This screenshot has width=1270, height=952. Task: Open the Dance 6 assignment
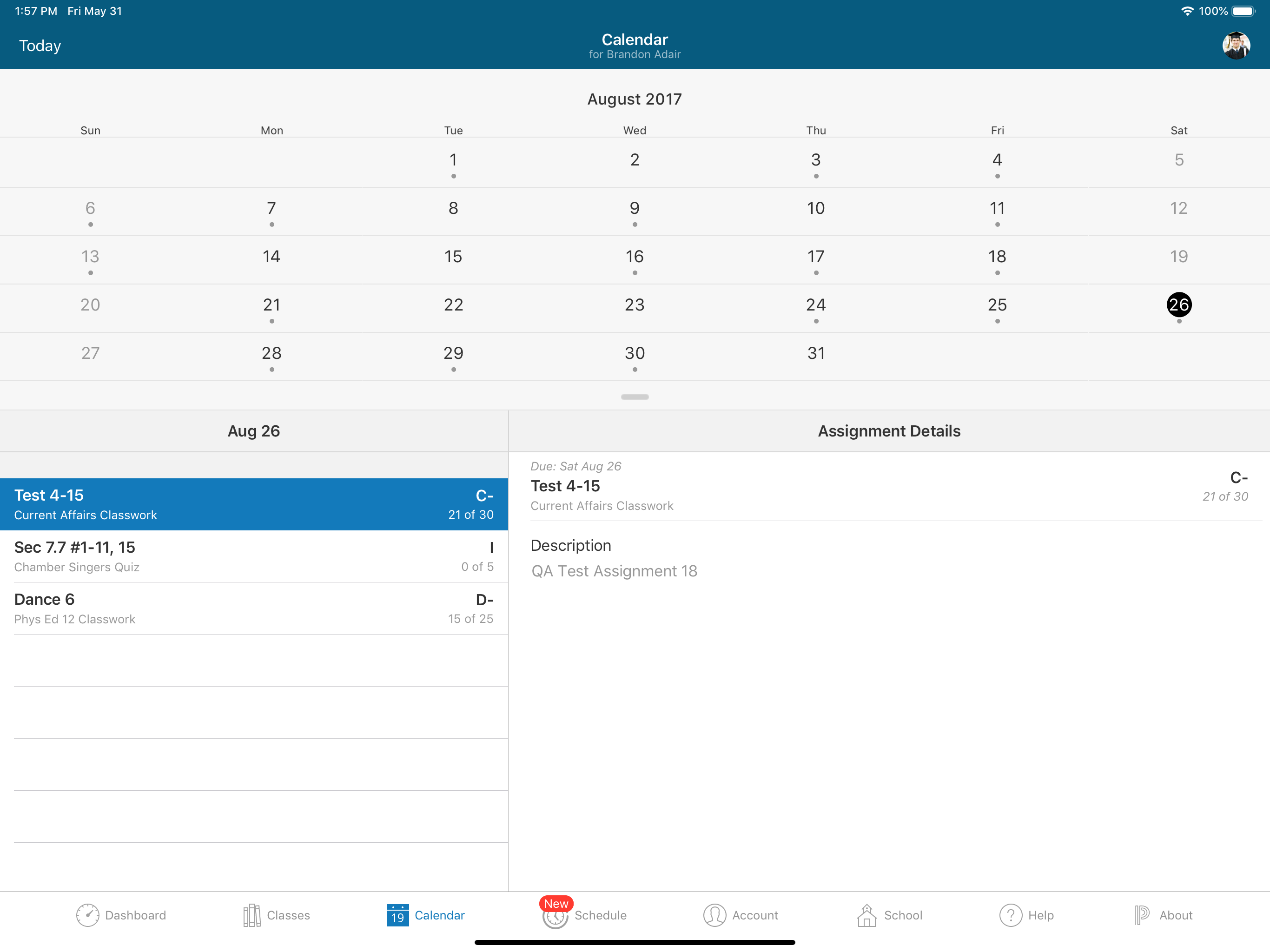tap(254, 608)
